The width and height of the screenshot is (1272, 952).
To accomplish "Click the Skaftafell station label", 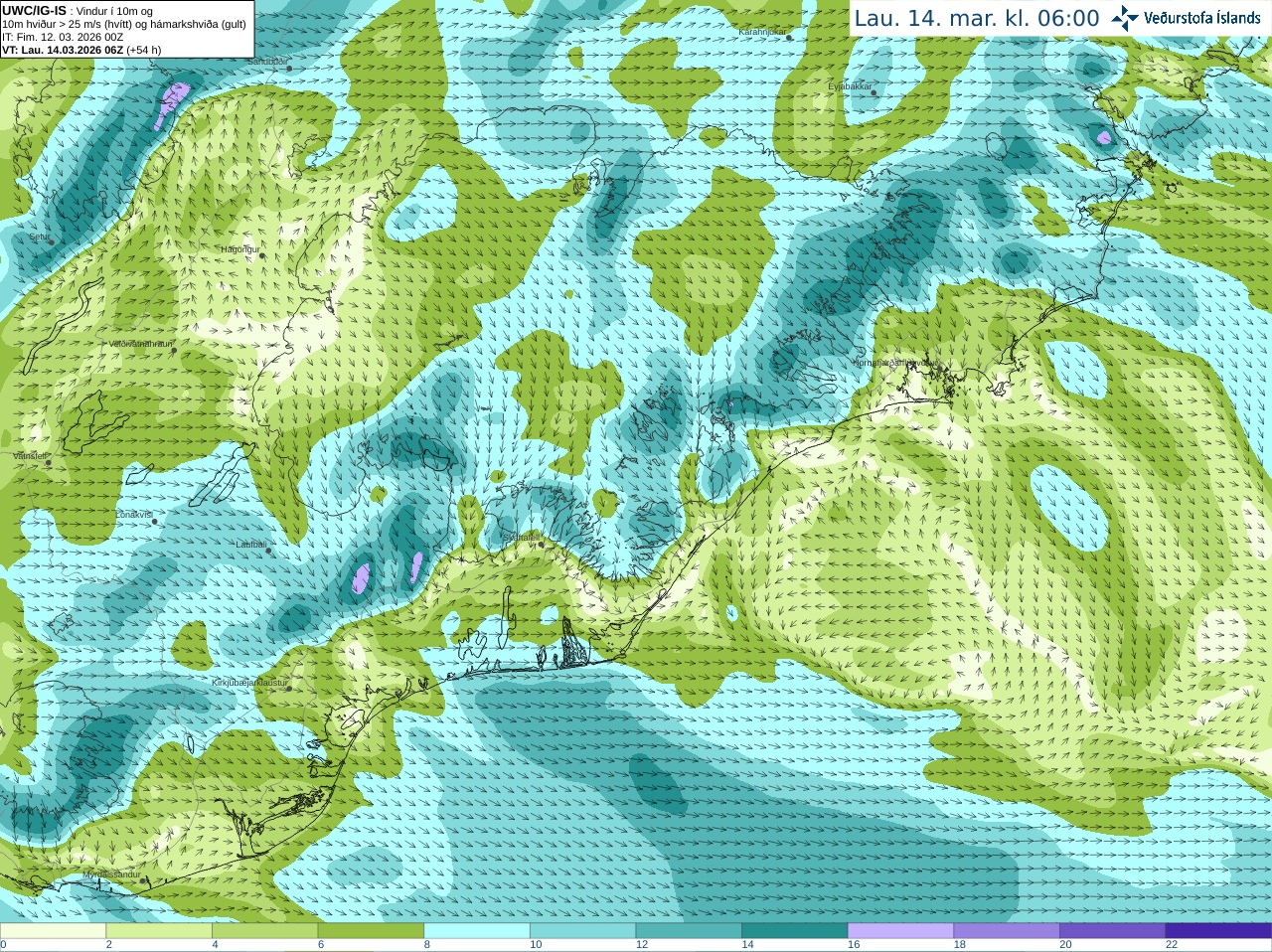I will [520, 538].
